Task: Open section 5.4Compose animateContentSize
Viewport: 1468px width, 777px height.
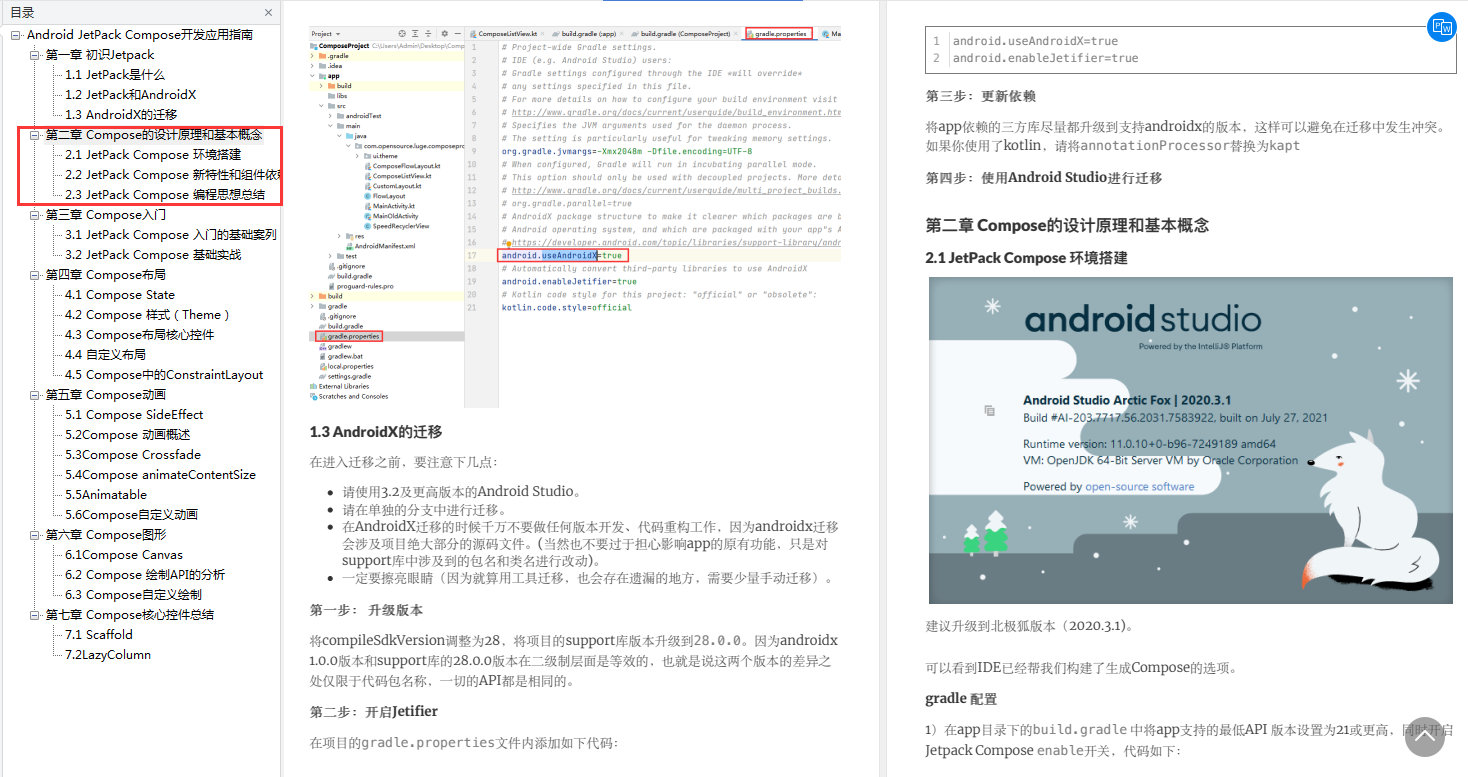Action: click(x=161, y=475)
